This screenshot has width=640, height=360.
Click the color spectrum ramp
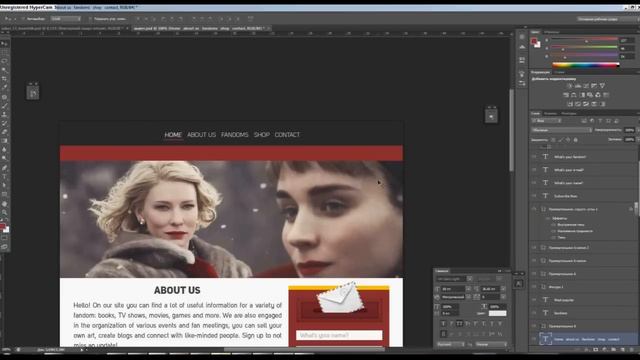click(x=586, y=64)
